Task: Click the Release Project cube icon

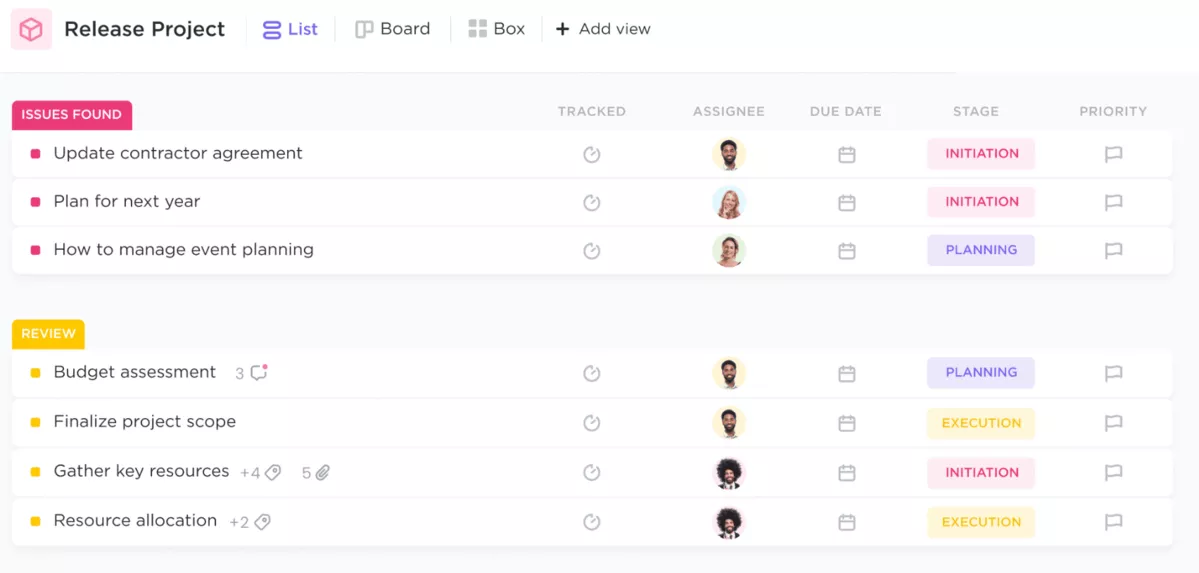Action: pos(31,30)
